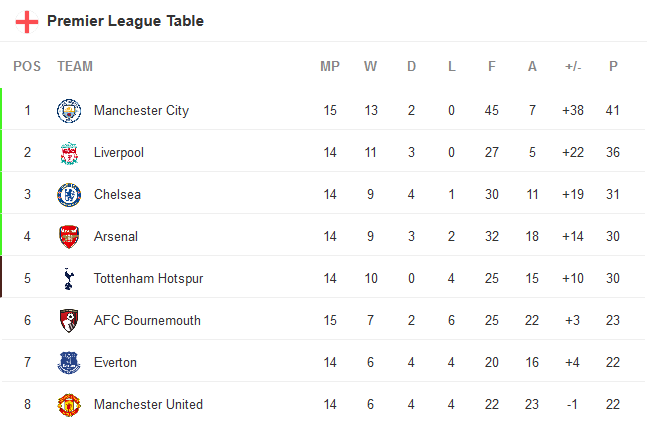
Task: Select the Tottenham Hotspur team name
Action: tap(148, 279)
